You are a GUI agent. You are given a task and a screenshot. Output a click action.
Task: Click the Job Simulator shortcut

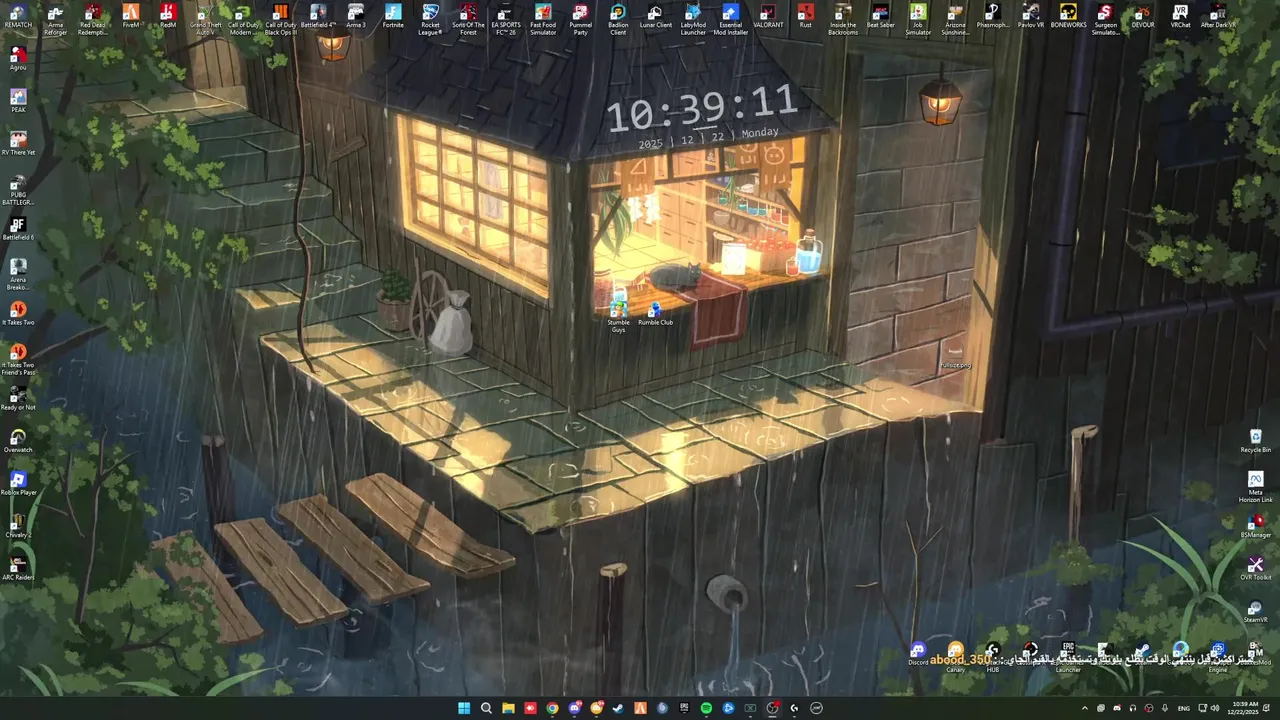pyautogui.click(x=918, y=19)
